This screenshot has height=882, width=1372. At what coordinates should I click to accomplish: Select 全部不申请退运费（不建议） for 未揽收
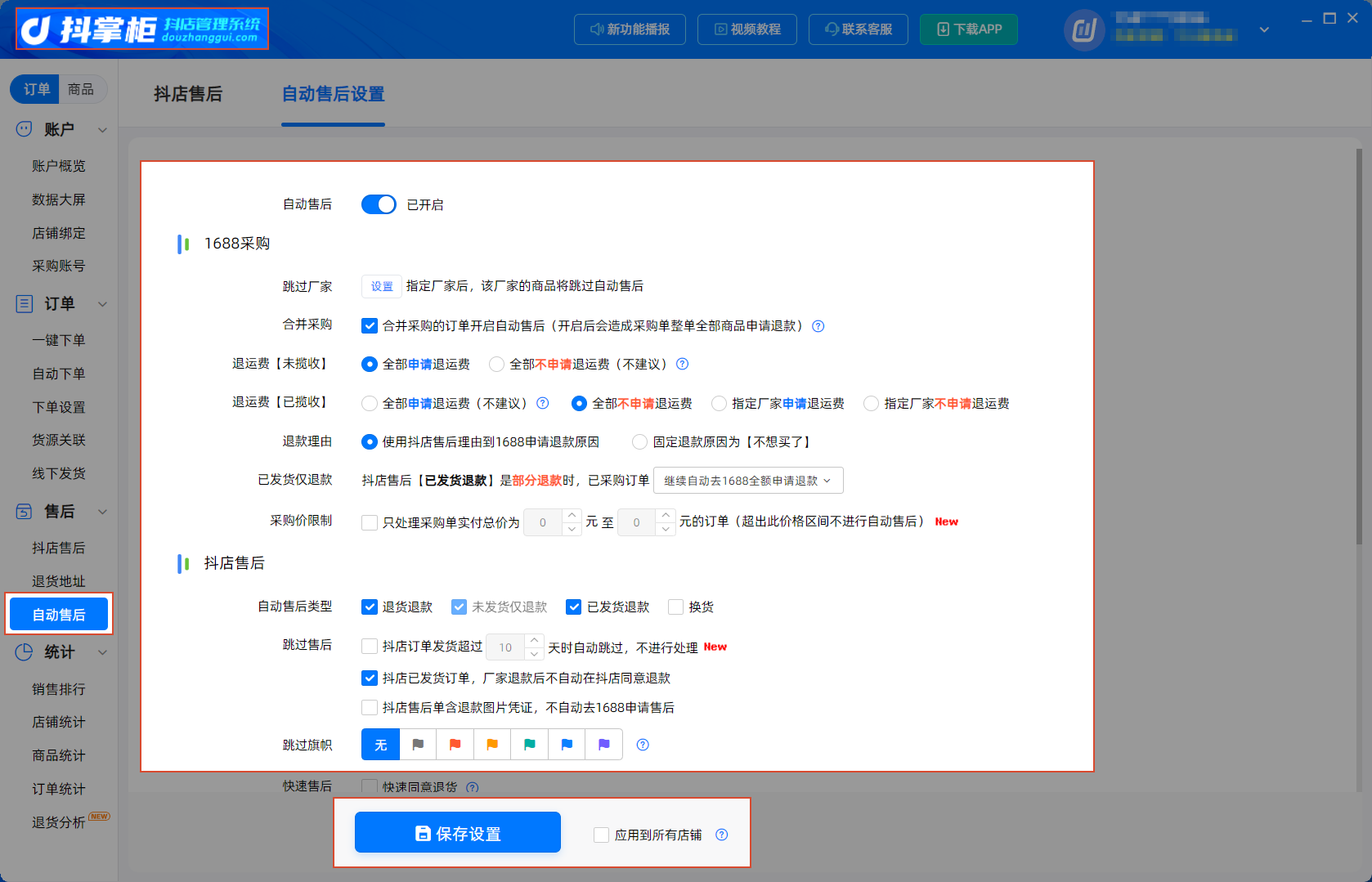click(x=496, y=365)
